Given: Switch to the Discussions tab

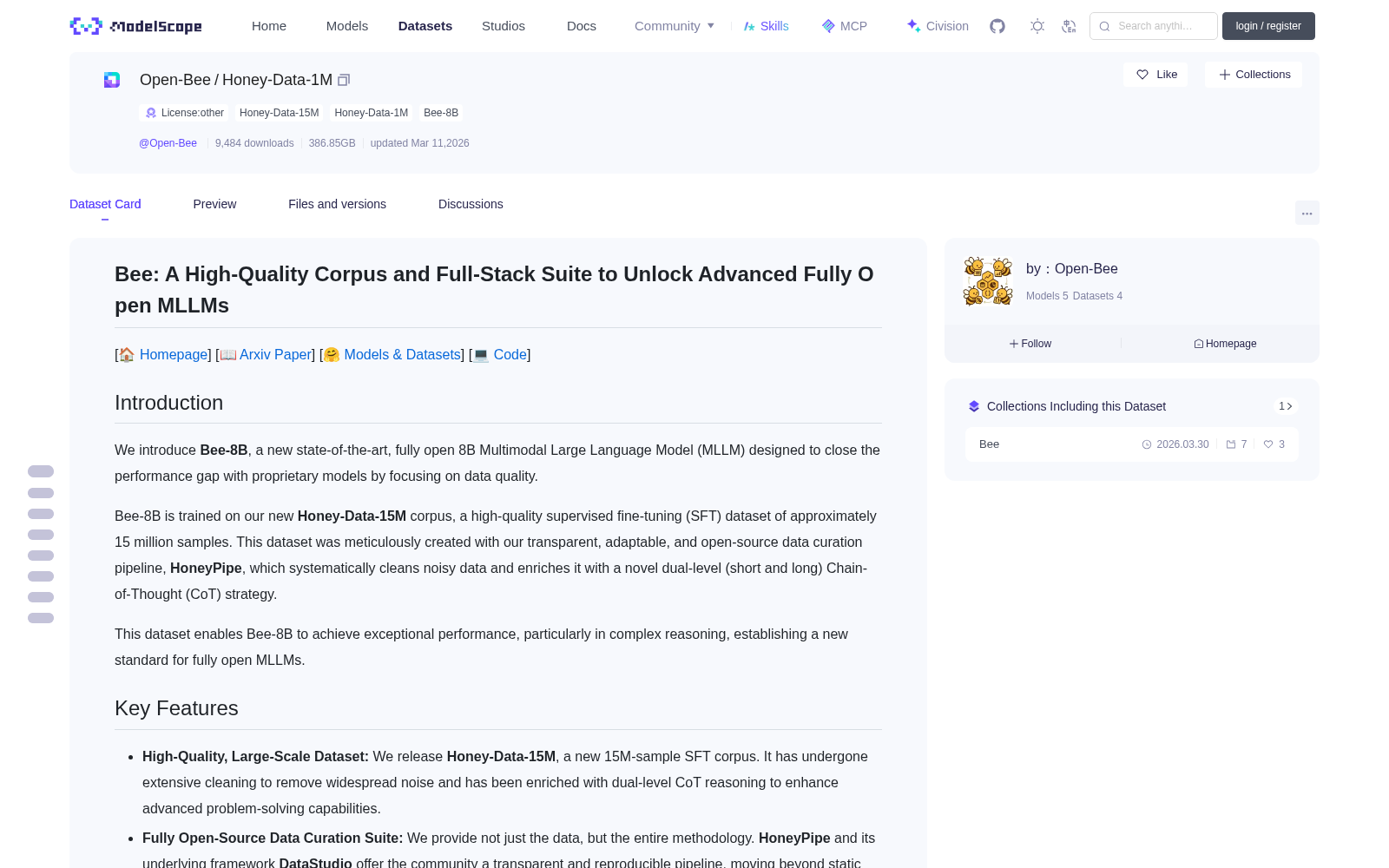Looking at the screenshot, I should click(471, 204).
